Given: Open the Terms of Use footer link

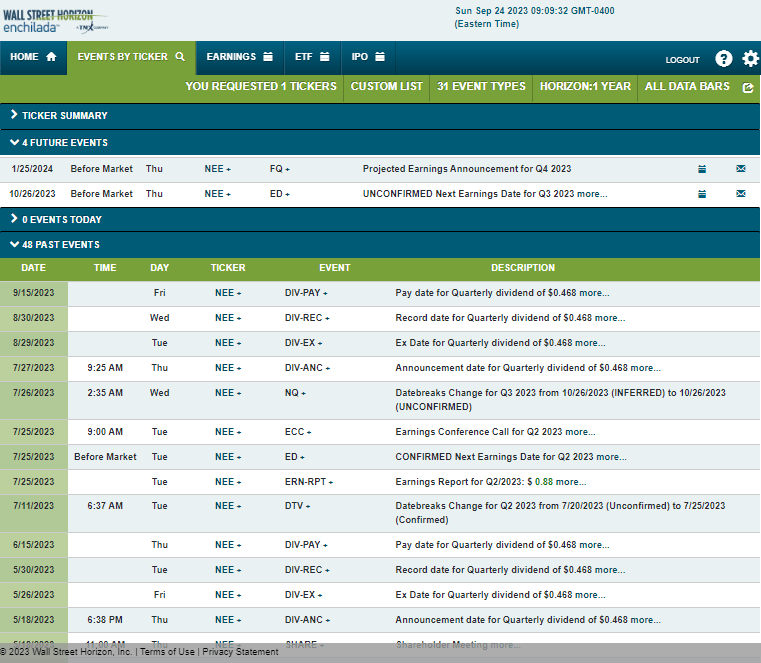Looking at the screenshot, I should click(x=167, y=652).
